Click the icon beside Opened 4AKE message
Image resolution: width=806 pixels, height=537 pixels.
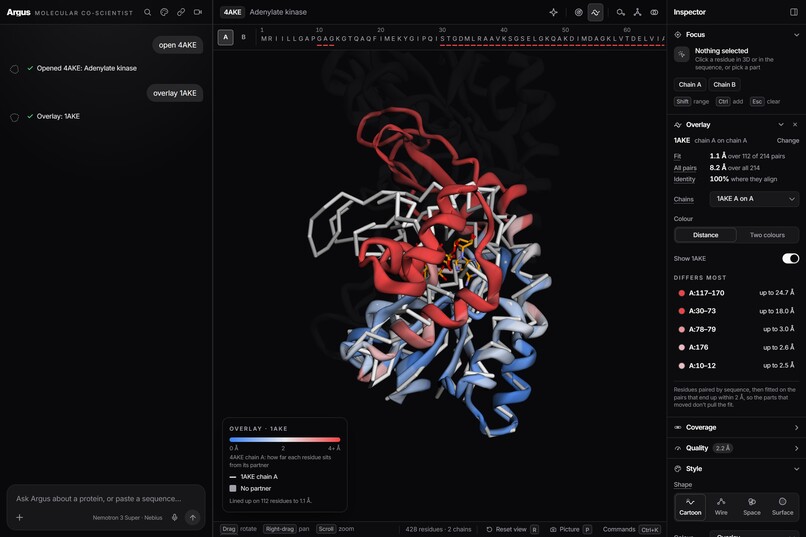pyautogui.click(x=14, y=68)
